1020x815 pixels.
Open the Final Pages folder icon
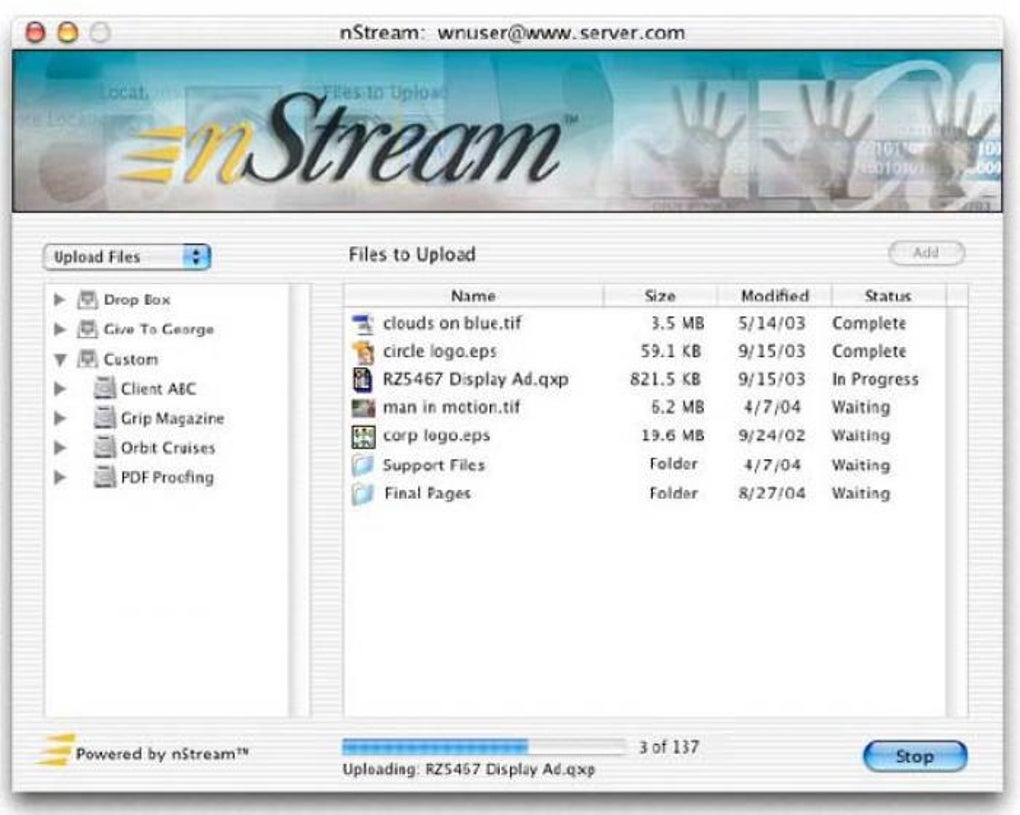(x=362, y=492)
